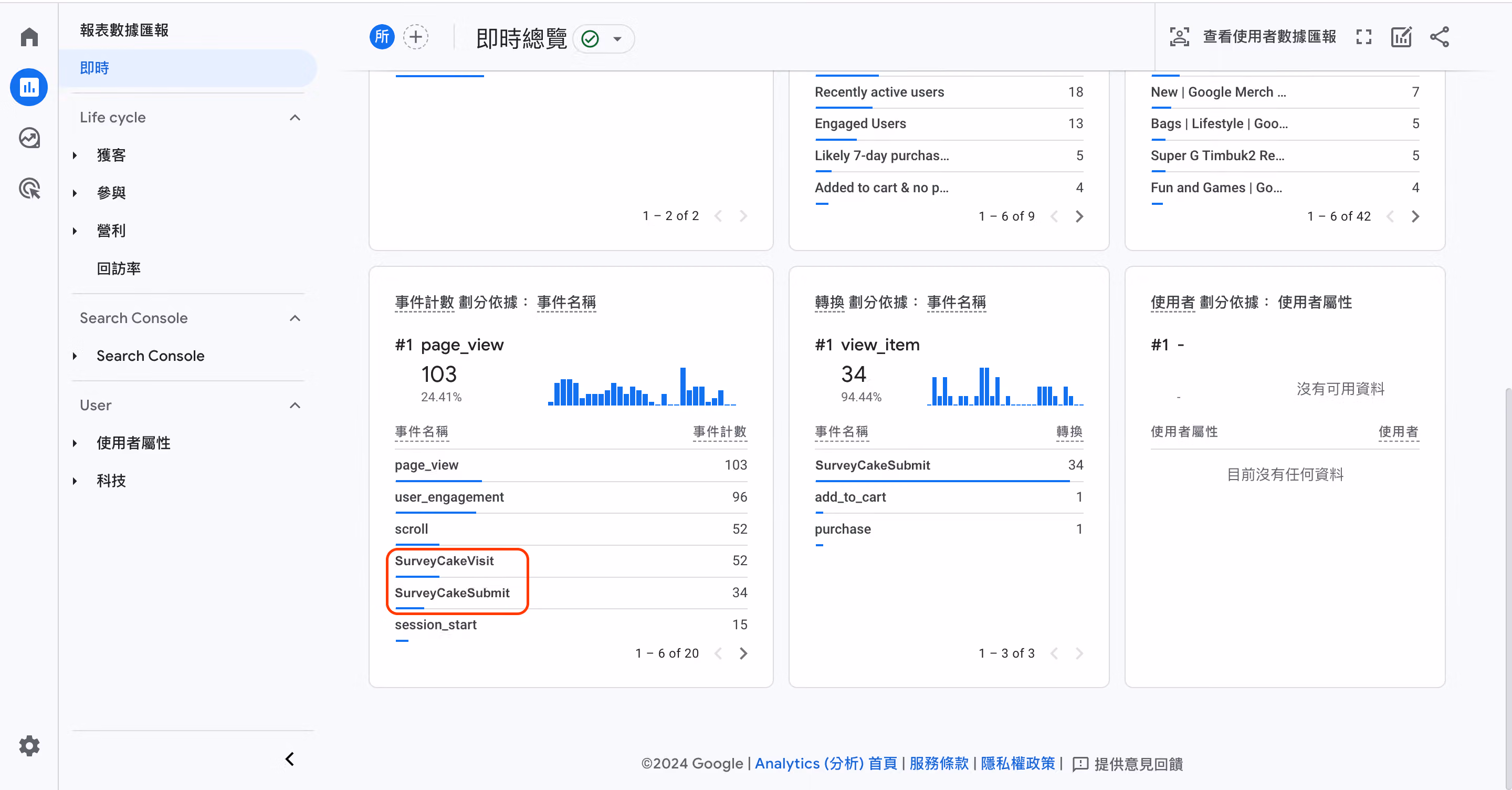This screenshot has width=1512, height=790.
Task: Open Analytics (分析) 首頁 link
Action: pyautogui.click(x=825, y=764)
